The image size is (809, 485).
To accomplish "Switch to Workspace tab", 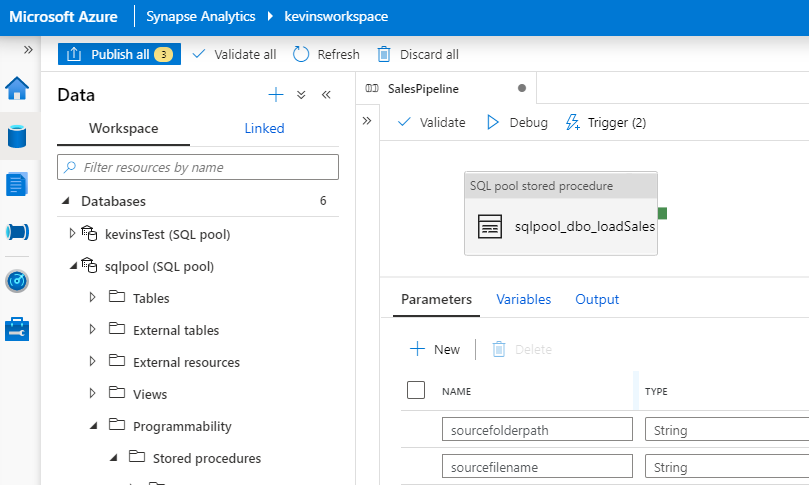I will [123, 128].
